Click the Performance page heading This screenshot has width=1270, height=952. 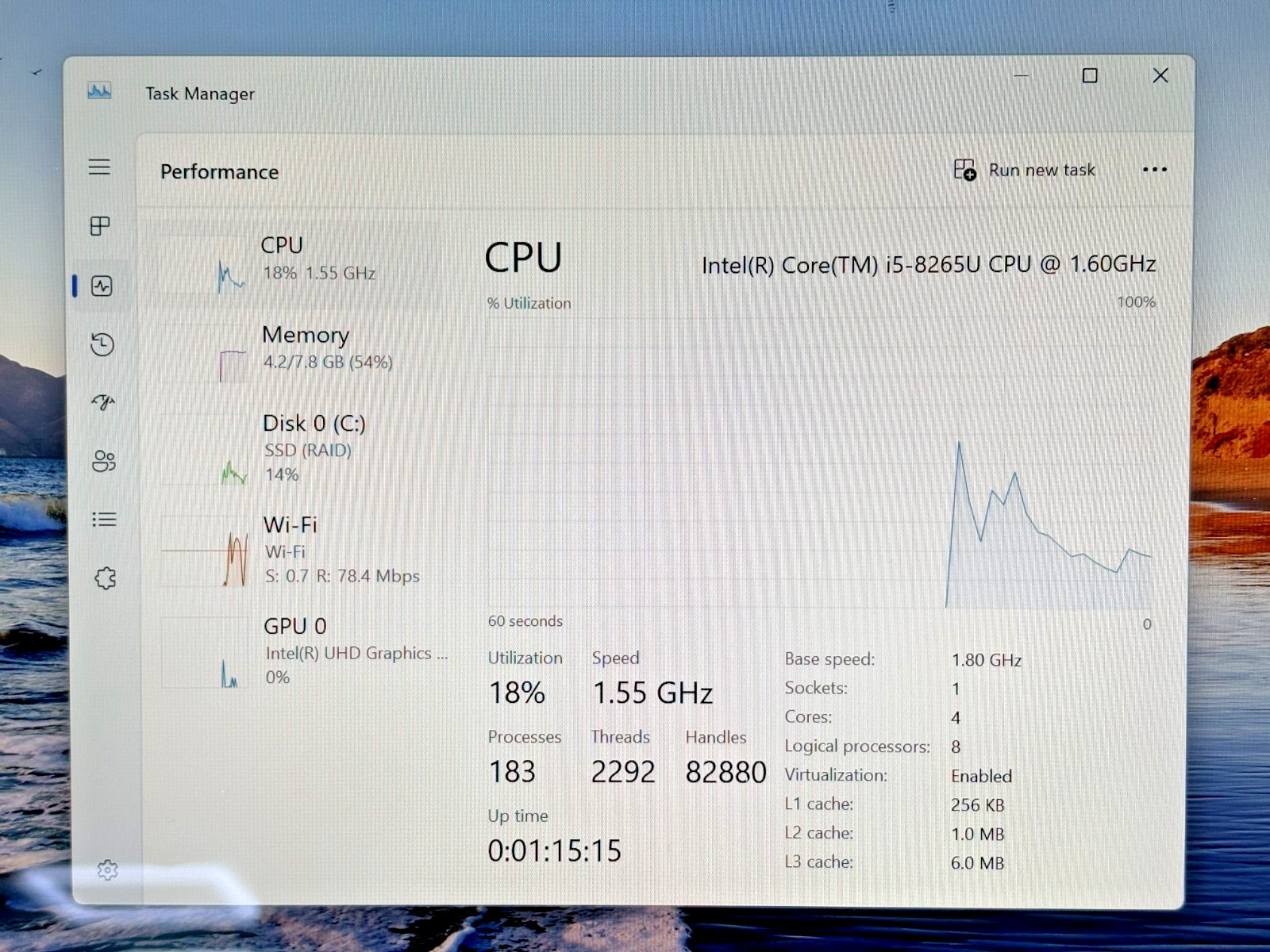click(x=219, y=172)
